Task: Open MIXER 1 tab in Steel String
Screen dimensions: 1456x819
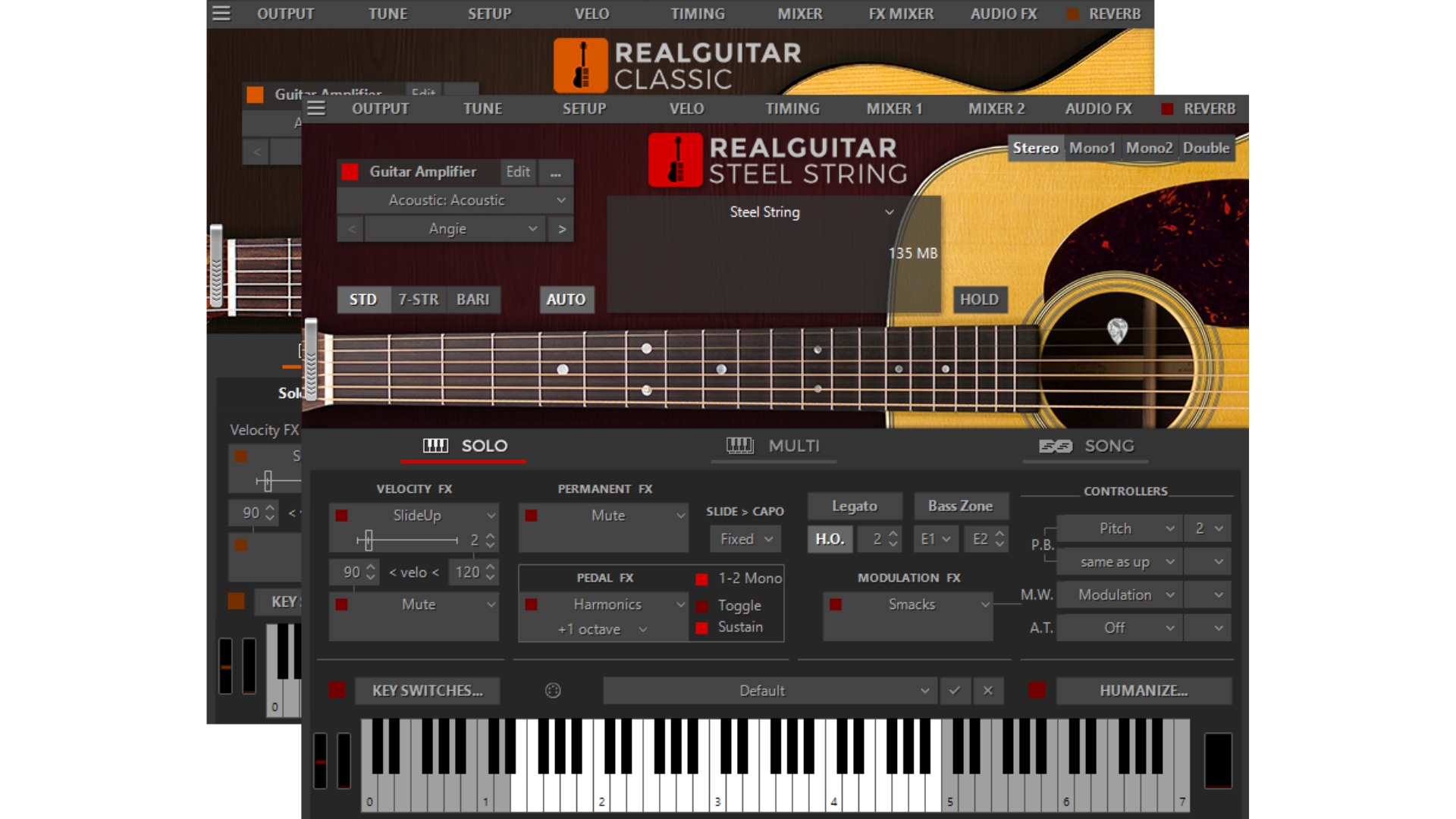Action: pos(895,109)
